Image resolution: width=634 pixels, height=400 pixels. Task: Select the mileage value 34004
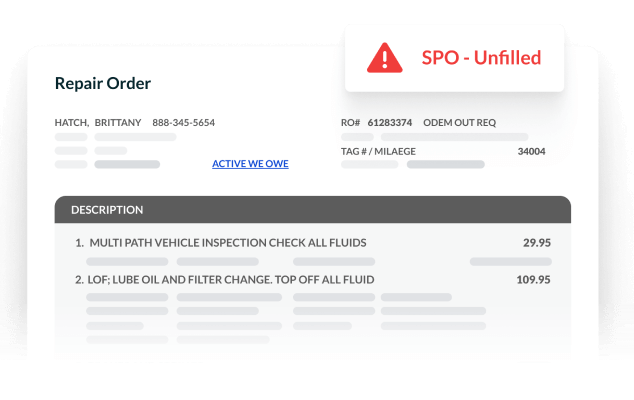[531, 152]
